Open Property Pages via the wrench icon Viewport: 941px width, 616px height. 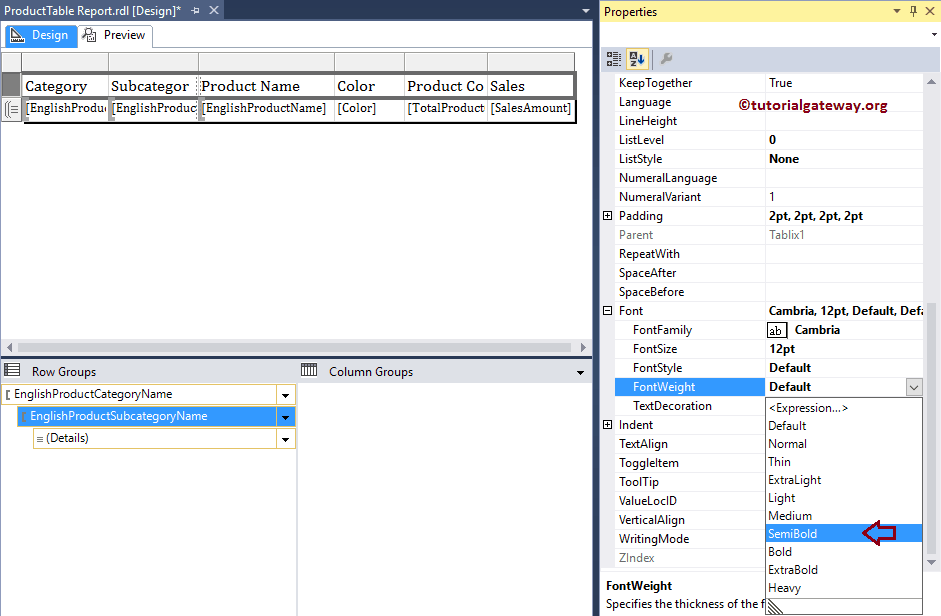point(666,59)
